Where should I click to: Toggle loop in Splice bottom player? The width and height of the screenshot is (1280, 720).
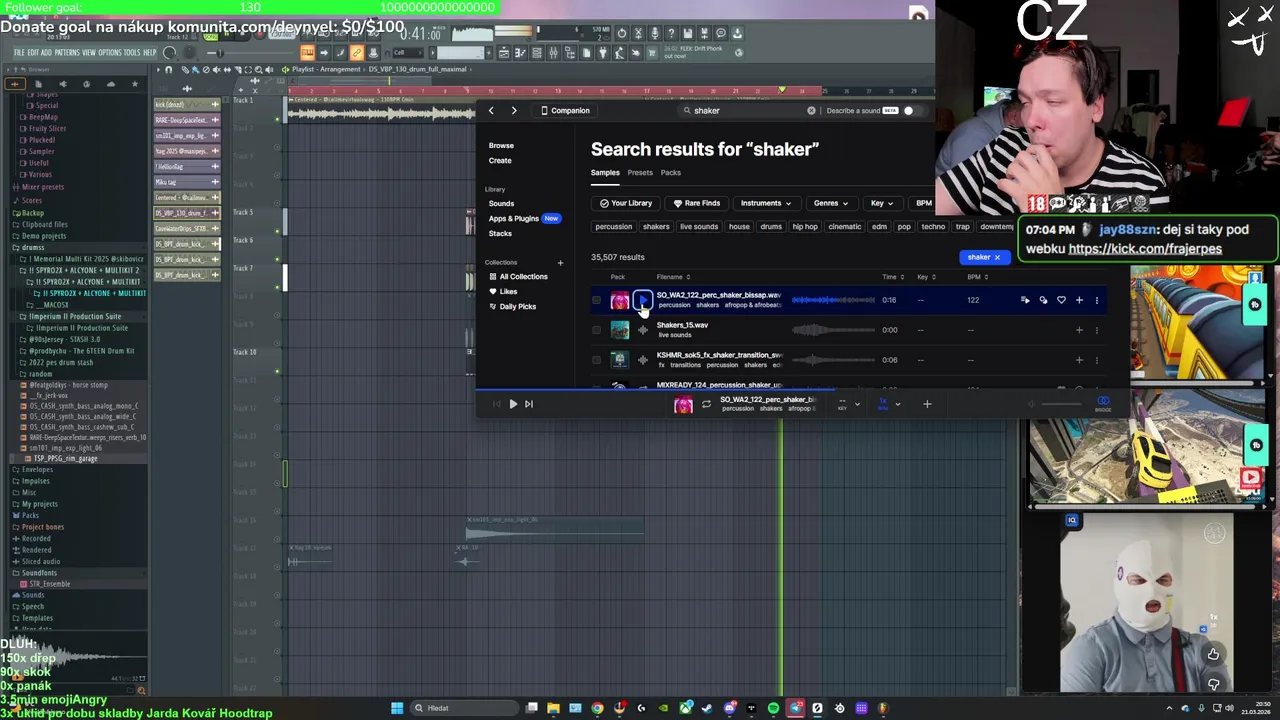pyautogui.click(x=706, y=404)
